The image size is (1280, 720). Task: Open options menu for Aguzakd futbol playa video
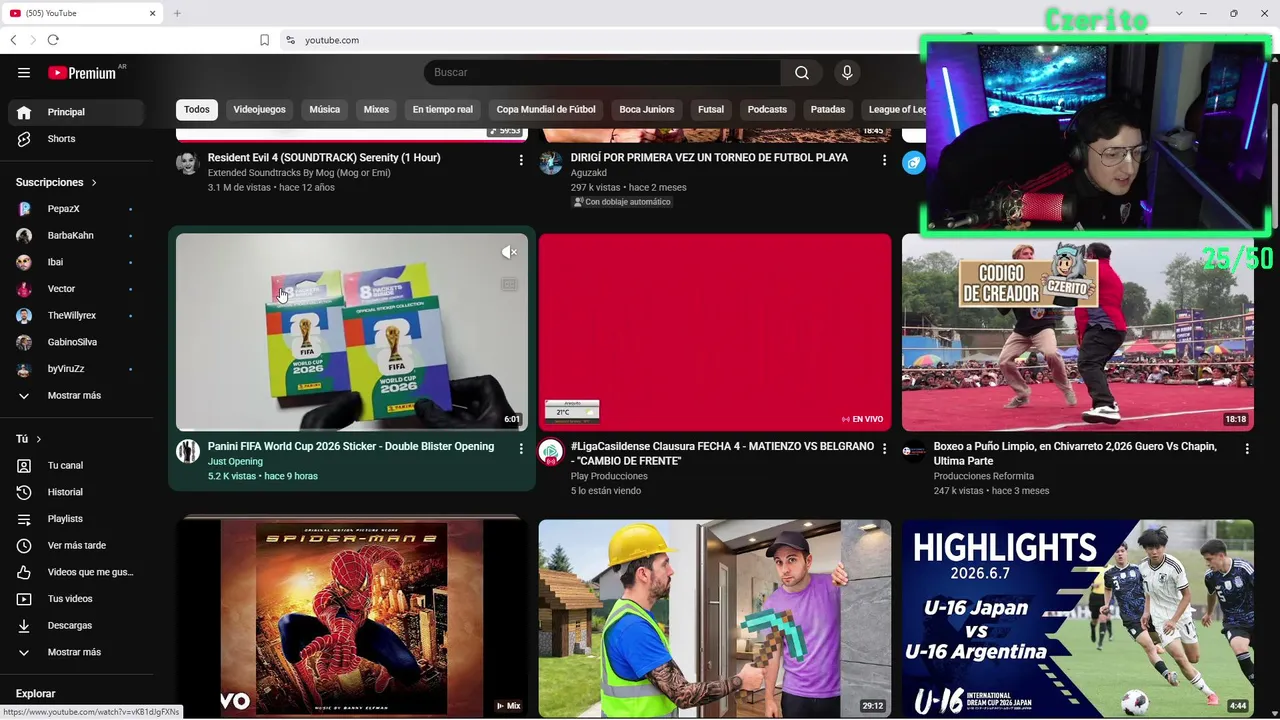pos(884,160)
